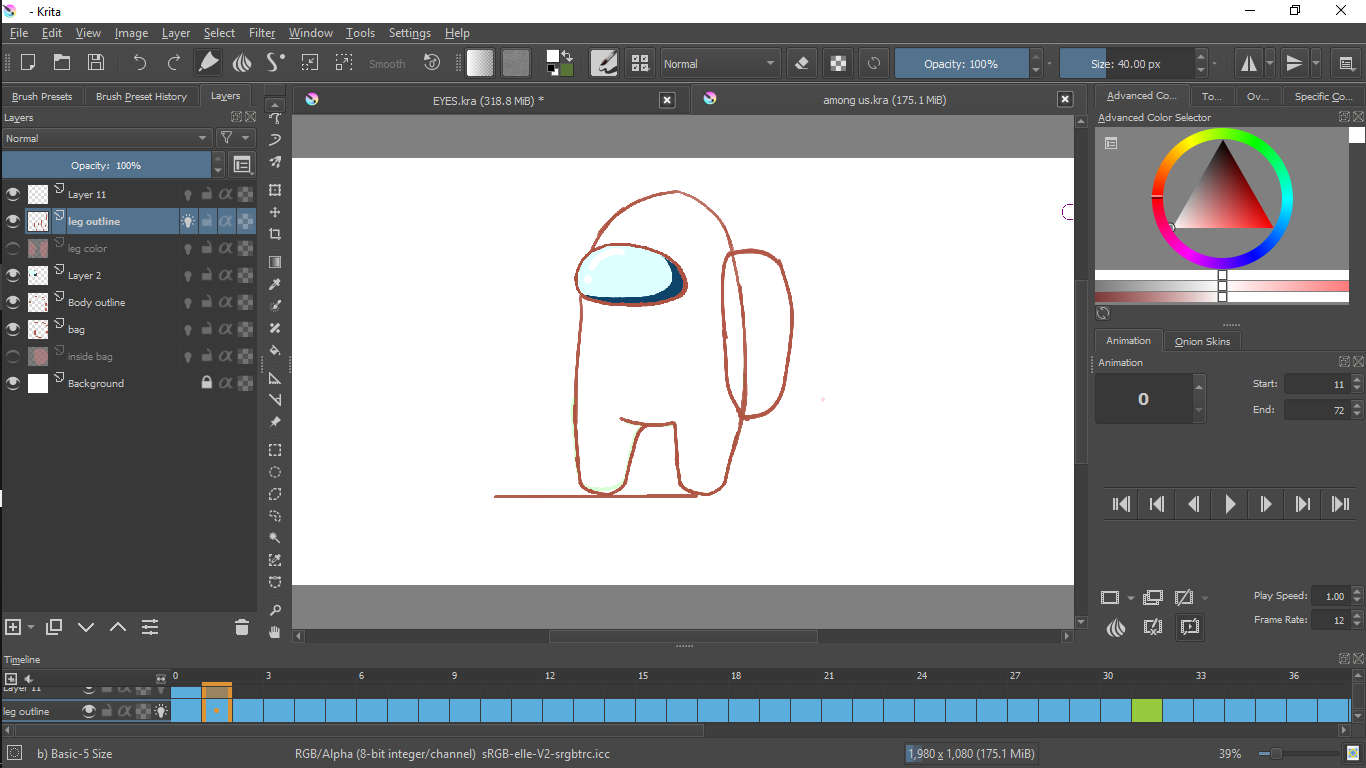Viewport: 1366px width, 768px height.
Task: Select the Gradient tool in toolbox
Action: click(x=275, y=262)
